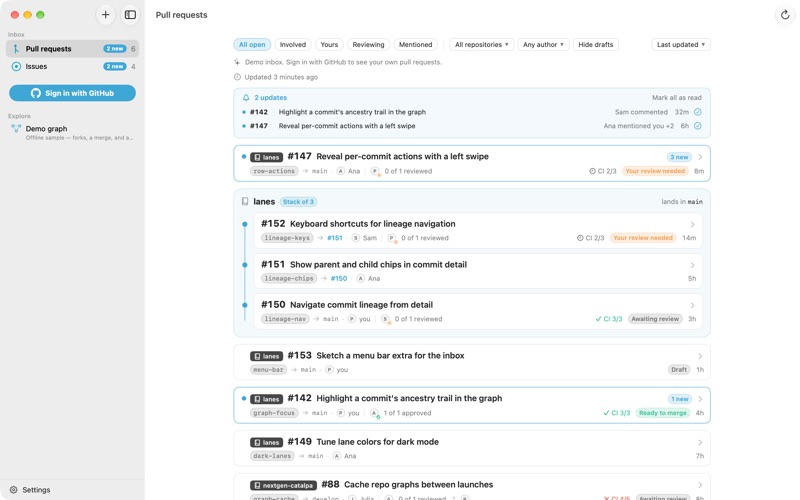Click the lanes repo badge on PR #142

pos(266,399)
